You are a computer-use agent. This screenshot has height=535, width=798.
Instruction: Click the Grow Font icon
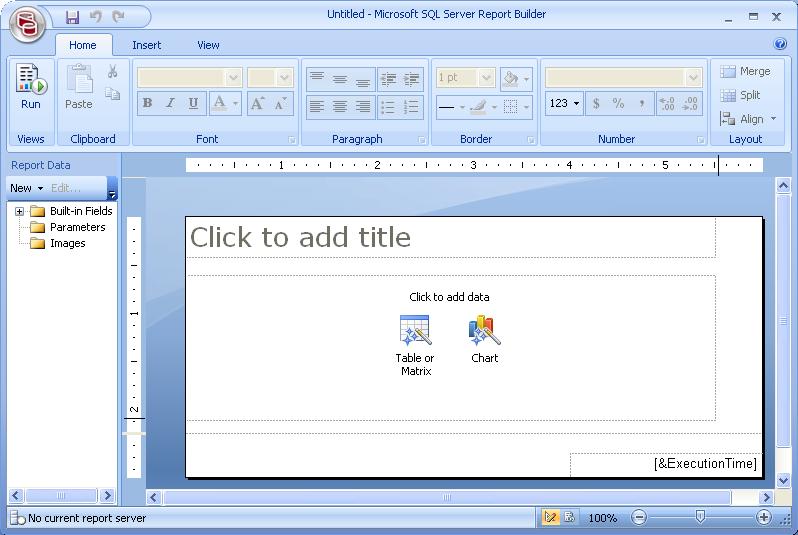coord(257,103)
